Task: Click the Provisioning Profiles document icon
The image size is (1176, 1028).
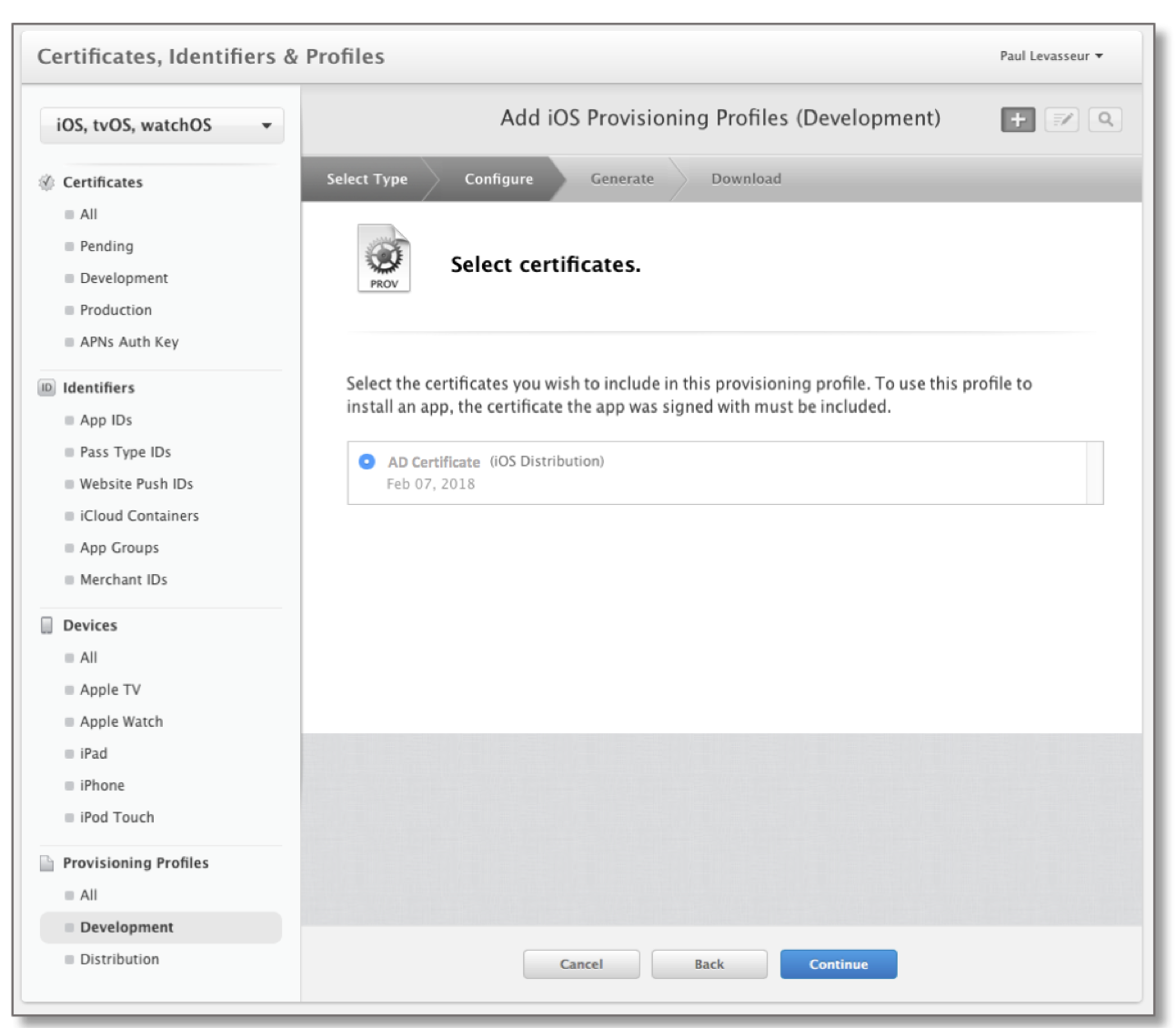Action: [46, 863]
